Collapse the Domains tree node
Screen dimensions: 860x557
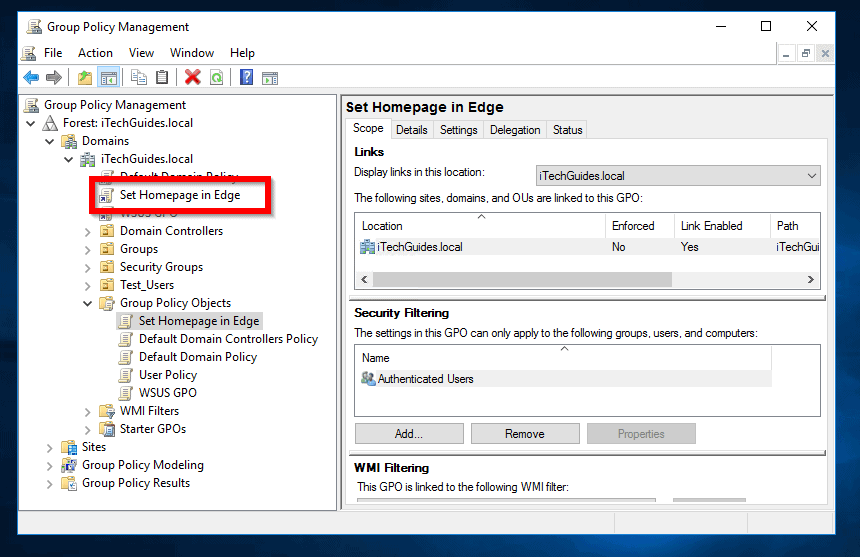pyautogui.click(x=49, y=141)
